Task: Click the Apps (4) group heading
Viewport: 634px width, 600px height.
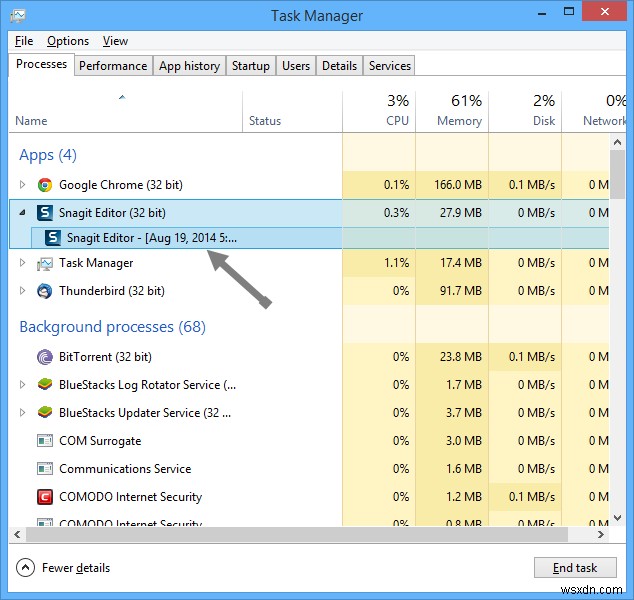Action: 48,155
